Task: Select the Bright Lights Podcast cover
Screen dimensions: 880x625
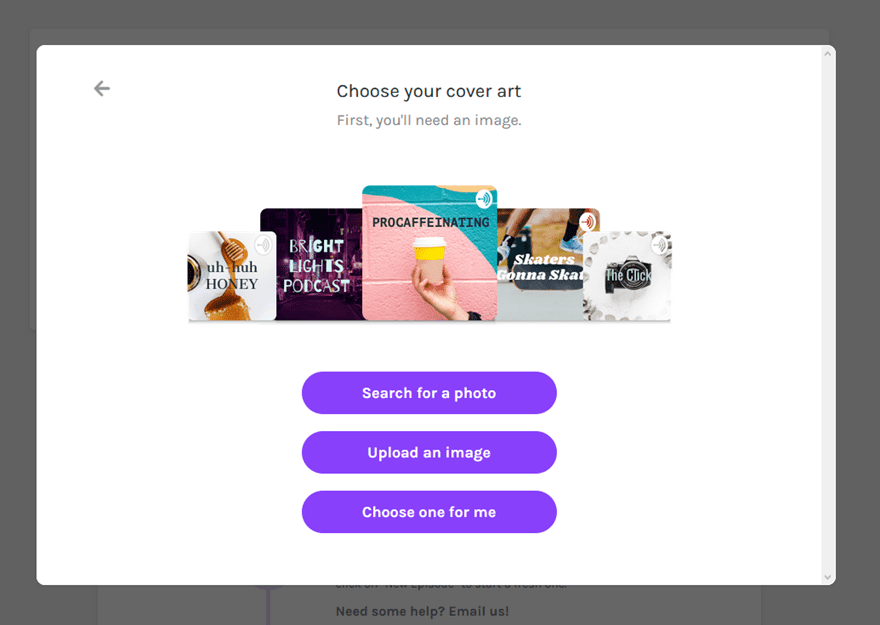Action: point(312,265)
